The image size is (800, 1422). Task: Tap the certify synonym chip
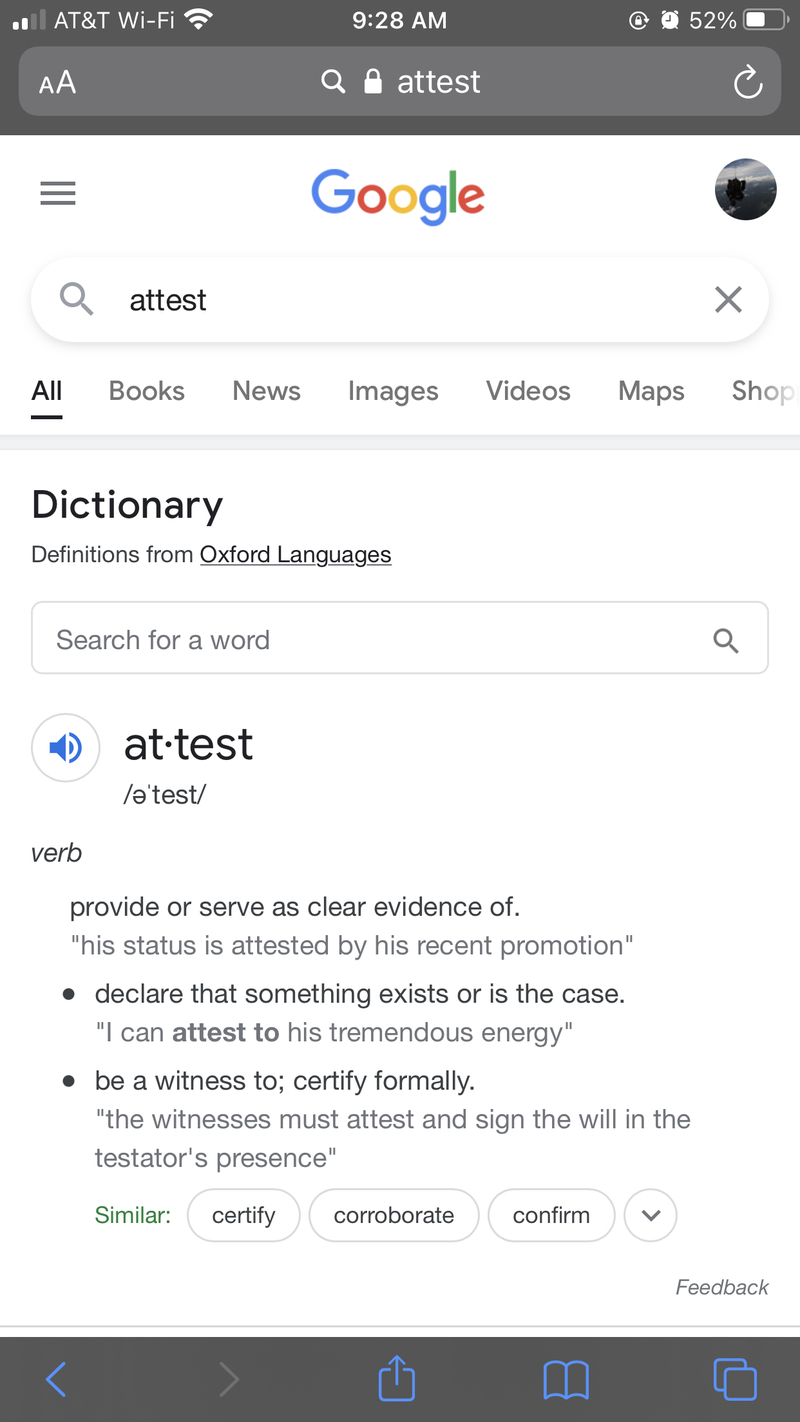(x=244, y=1215)
